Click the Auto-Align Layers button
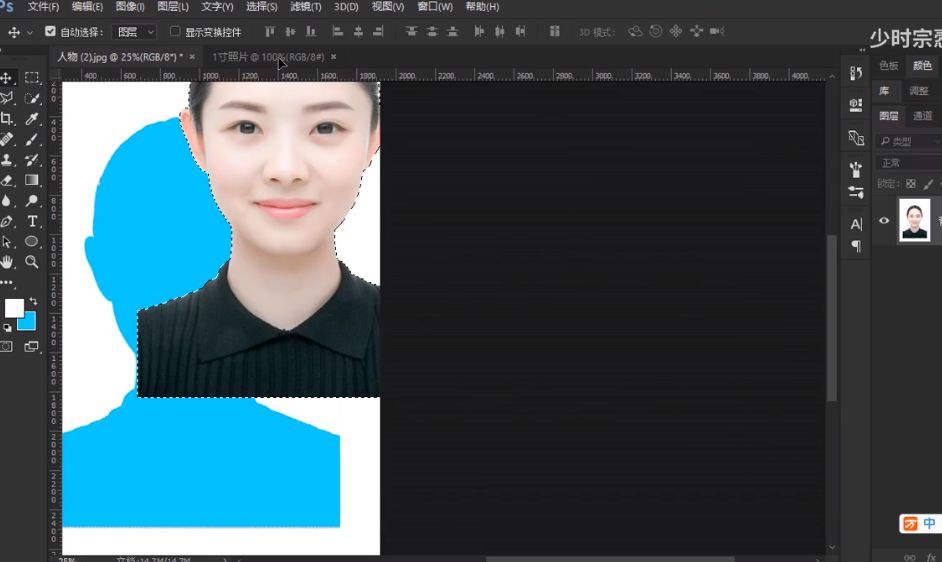 click(x=555, y=31)
